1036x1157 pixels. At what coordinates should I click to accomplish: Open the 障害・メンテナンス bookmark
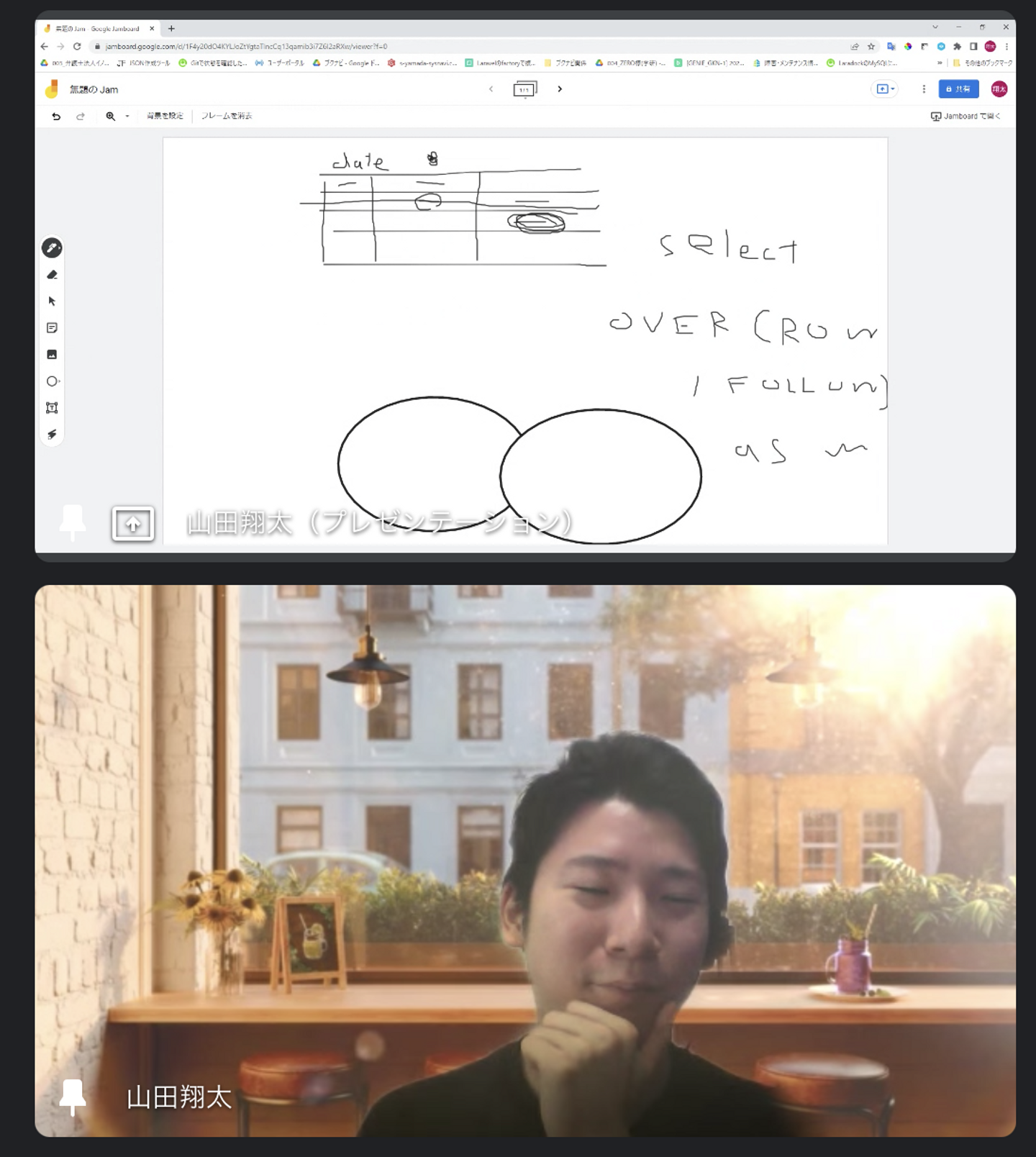click(786, 63)
